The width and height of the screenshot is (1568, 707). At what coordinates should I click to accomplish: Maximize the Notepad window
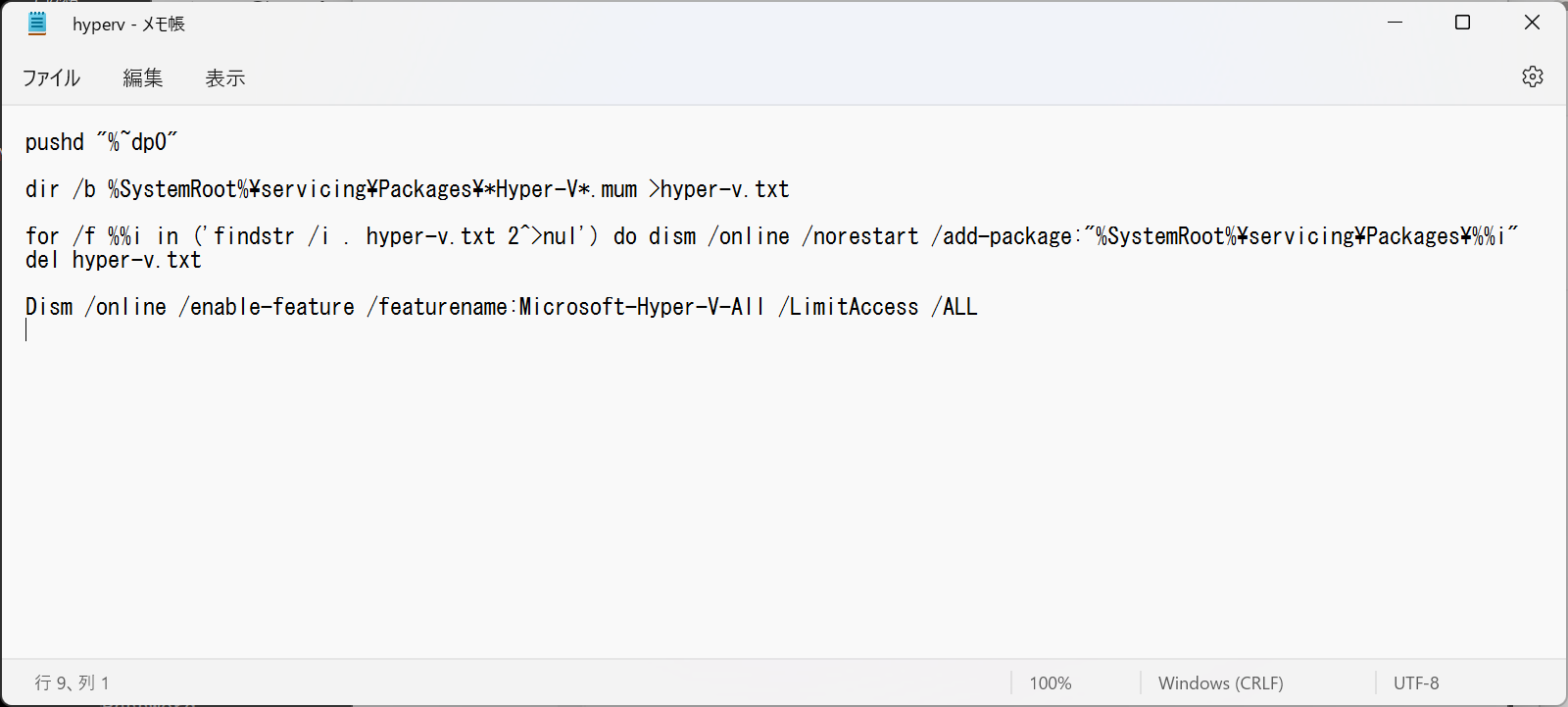tap(1463, 22)
